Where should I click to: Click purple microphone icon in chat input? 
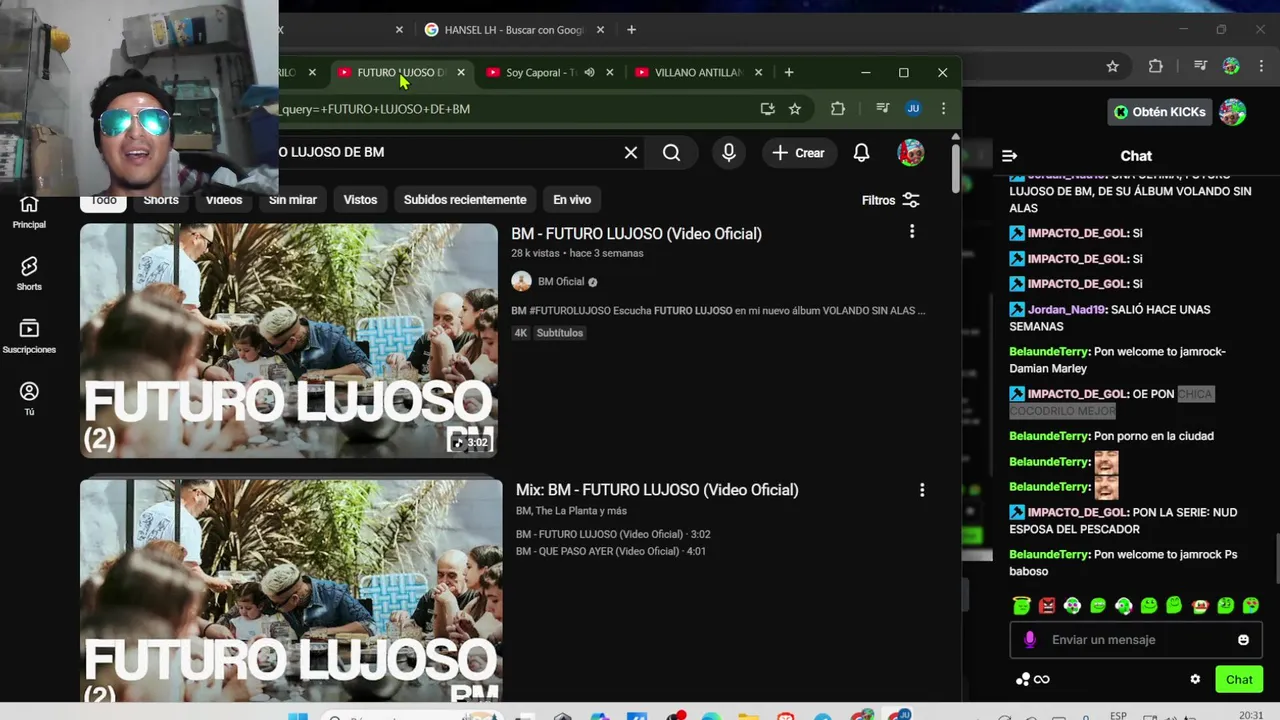tap(1030, 640)
